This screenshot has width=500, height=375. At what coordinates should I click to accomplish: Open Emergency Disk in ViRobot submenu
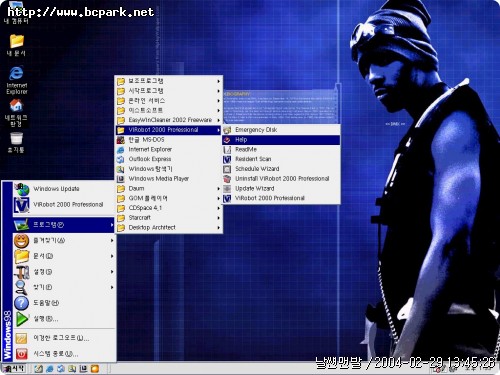click(x=281, y=130)
